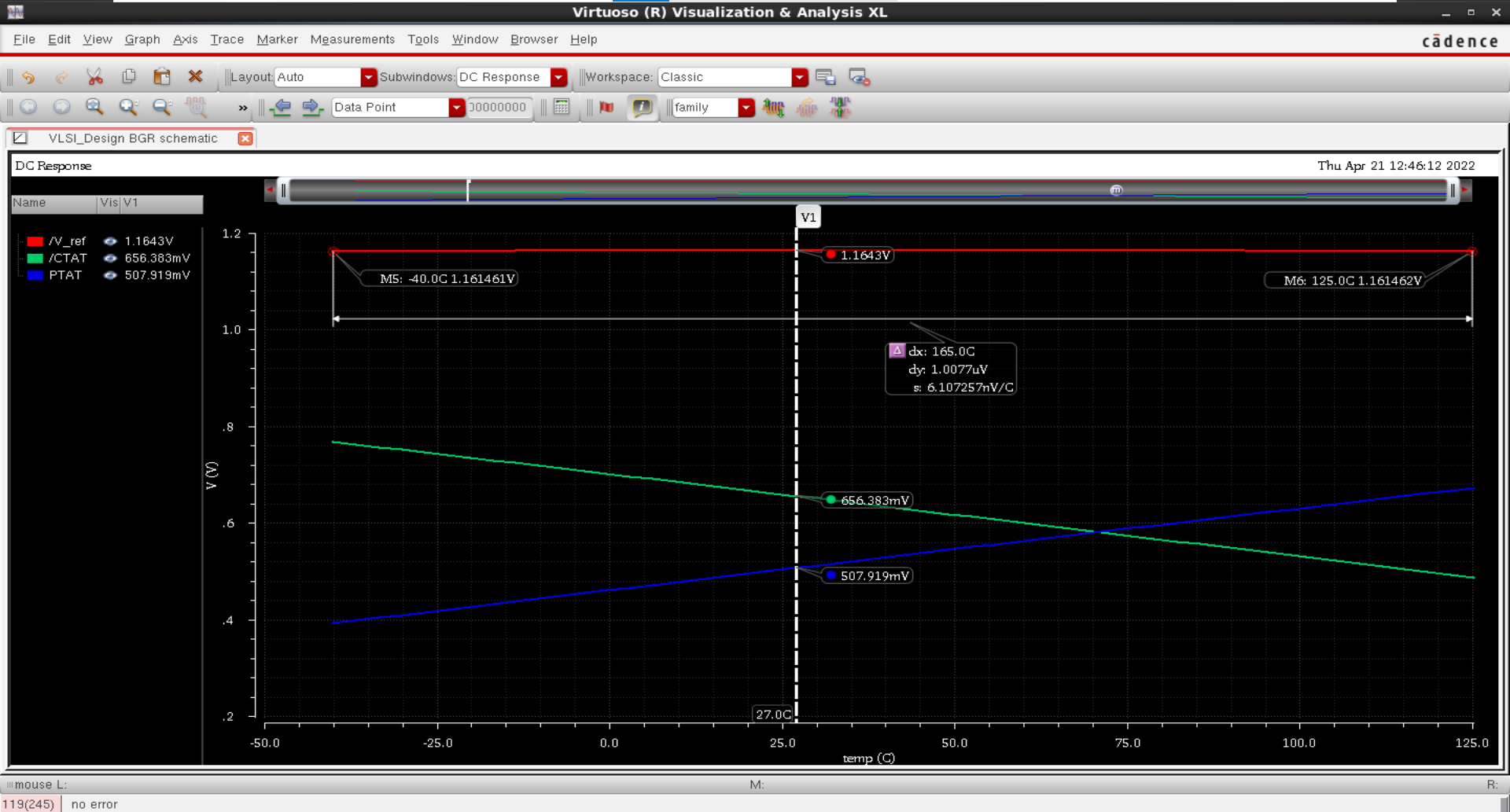Toggle the PTAT trace visibility eye
Viewport: 1510px width, 812px height.
[110, 275]
